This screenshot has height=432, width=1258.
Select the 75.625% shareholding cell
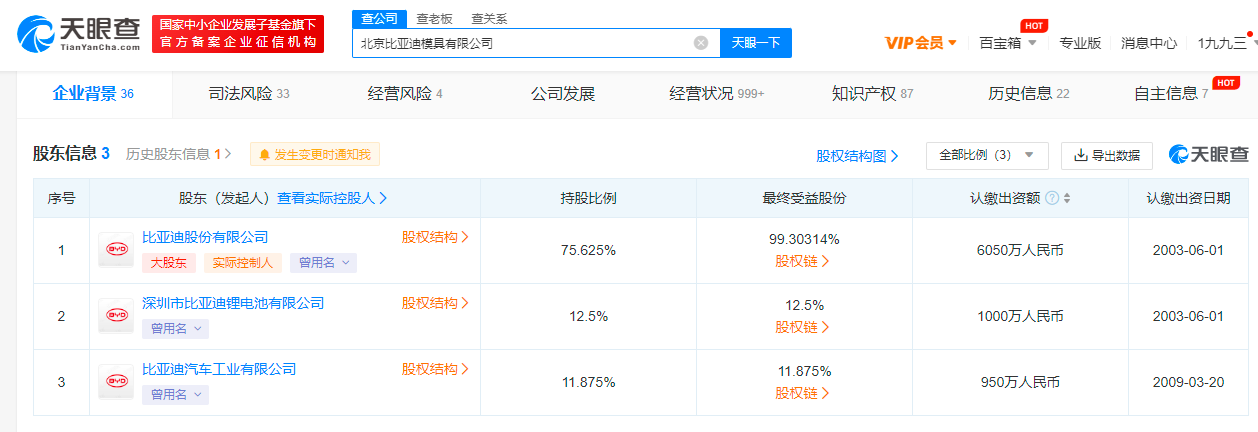[588, 250]
